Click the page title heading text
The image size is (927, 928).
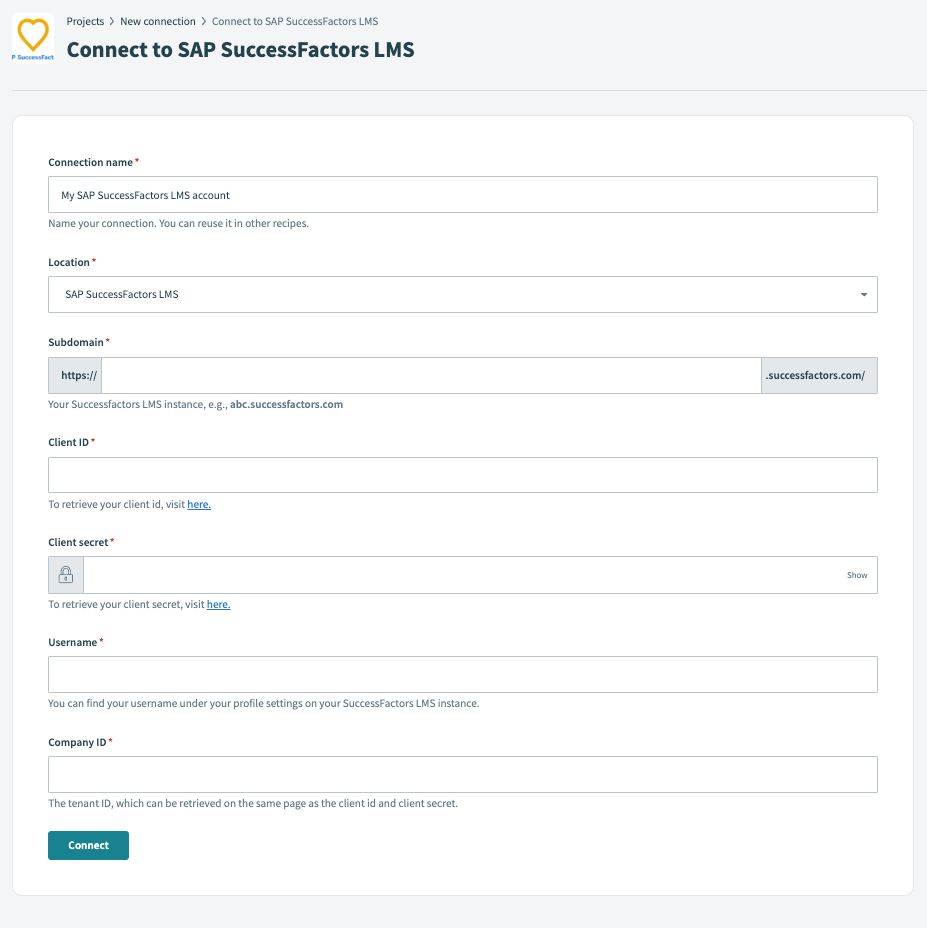pos(240,49)
